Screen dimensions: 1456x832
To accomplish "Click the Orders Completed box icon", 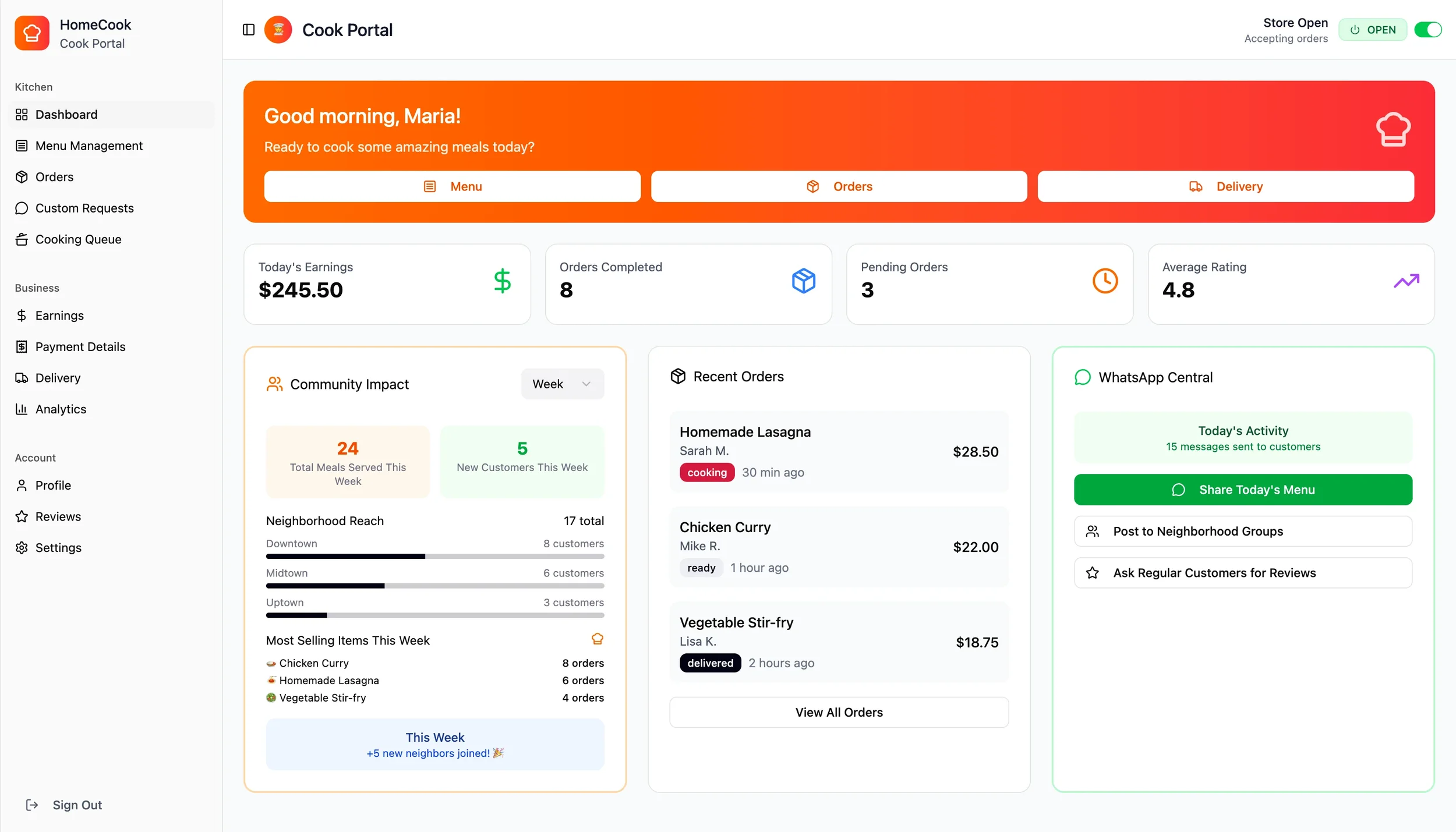I will point(803,281).
